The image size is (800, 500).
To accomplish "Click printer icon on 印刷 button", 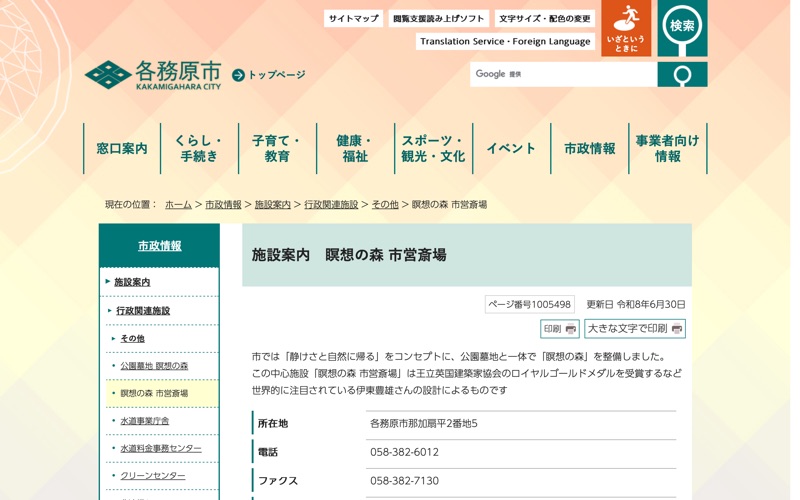I will click(571, 329).
